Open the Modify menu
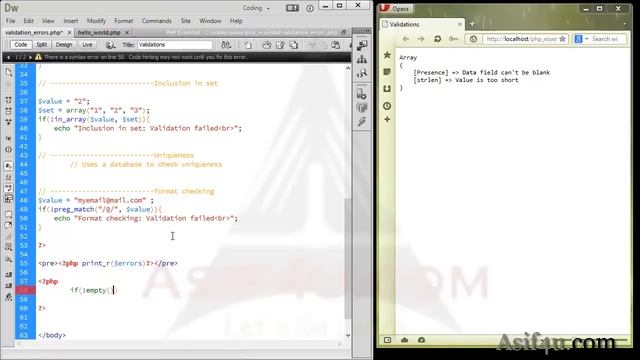This screenshot has height=360, width=640. [x=96, y=21]
